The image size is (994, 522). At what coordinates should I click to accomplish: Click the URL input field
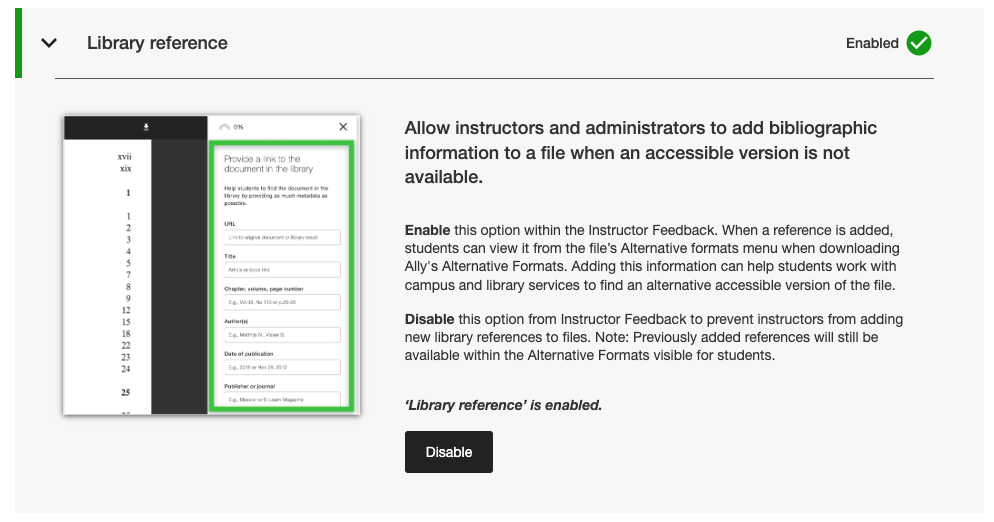[282, 237]
